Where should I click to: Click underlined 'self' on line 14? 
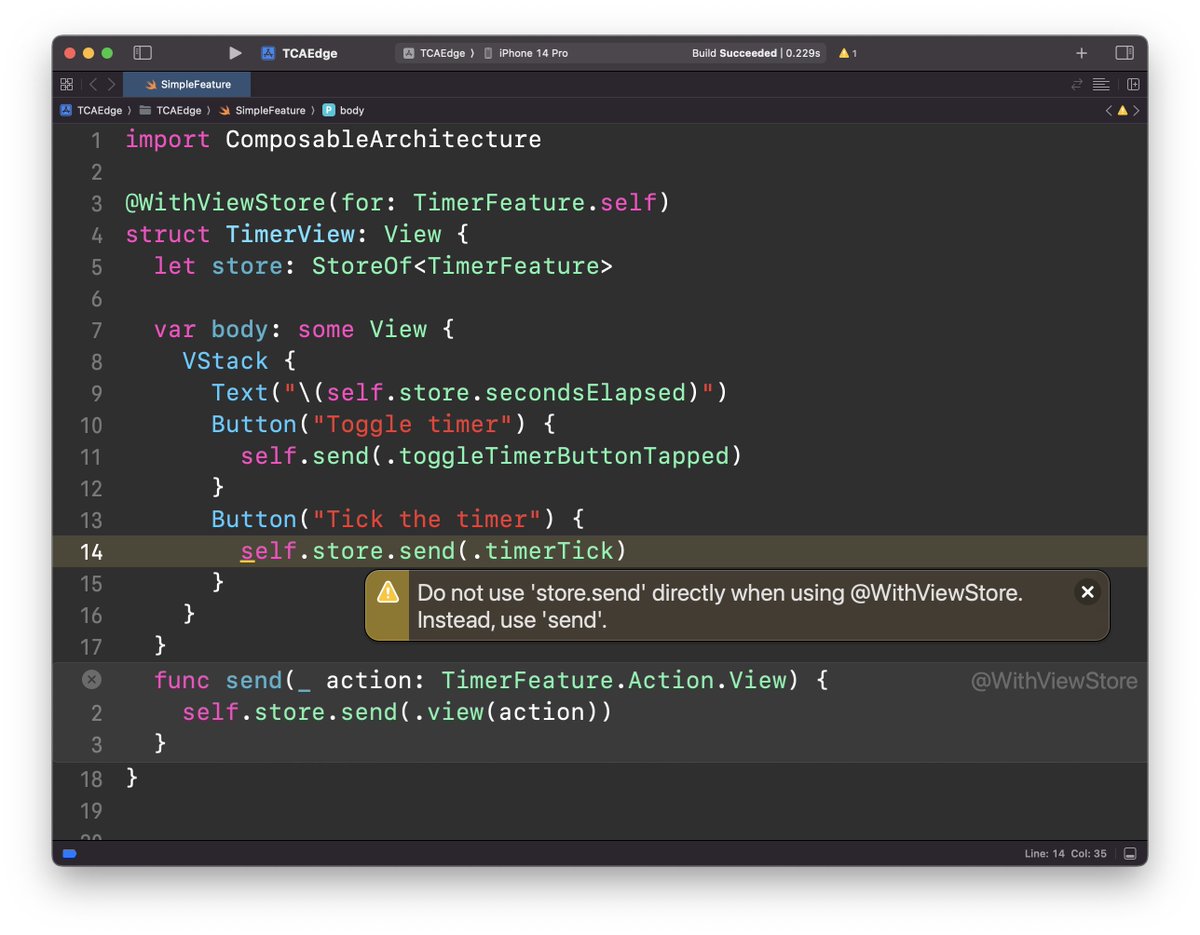(269, 551)
